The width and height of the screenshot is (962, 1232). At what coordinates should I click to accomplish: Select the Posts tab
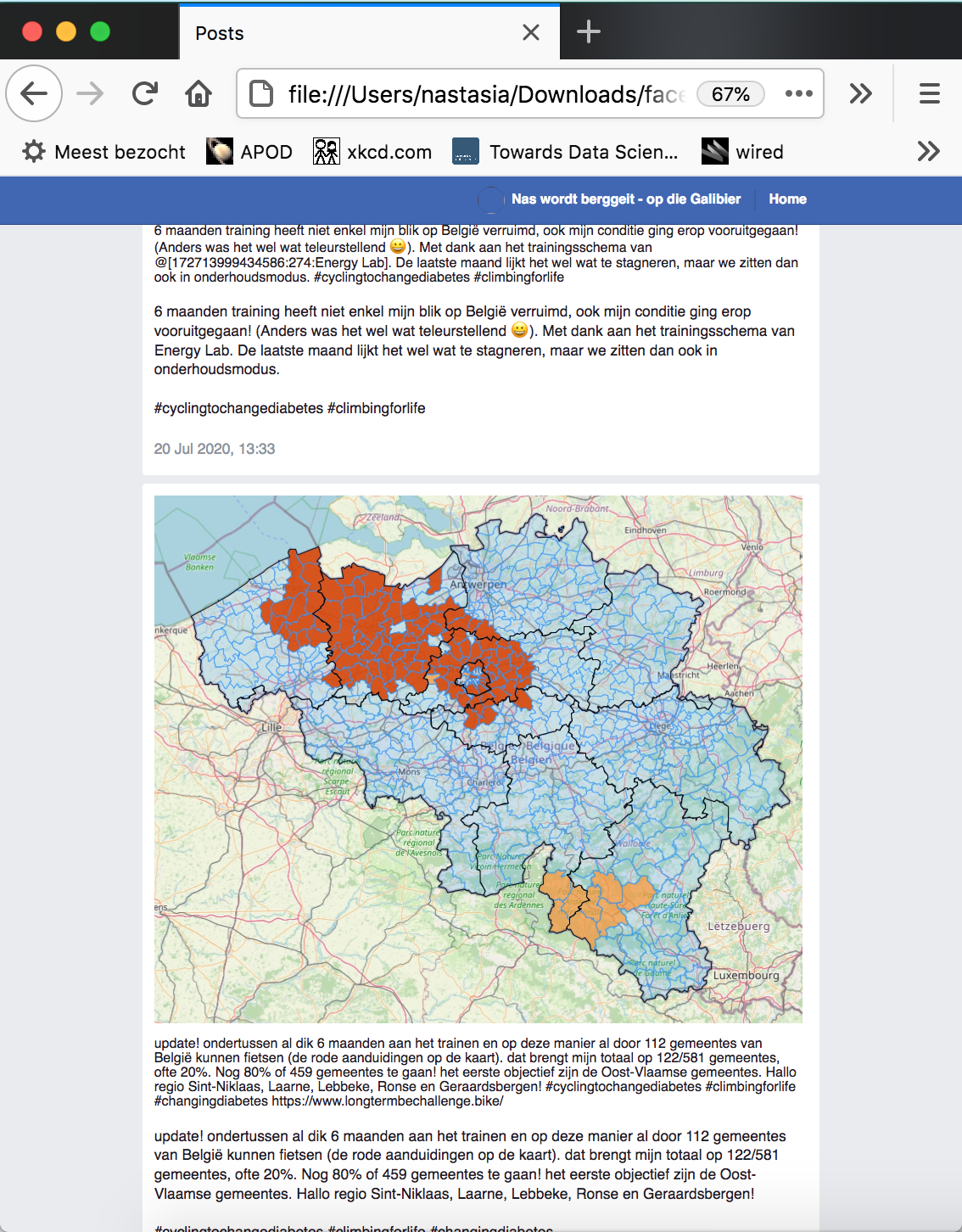pos(339,33)
